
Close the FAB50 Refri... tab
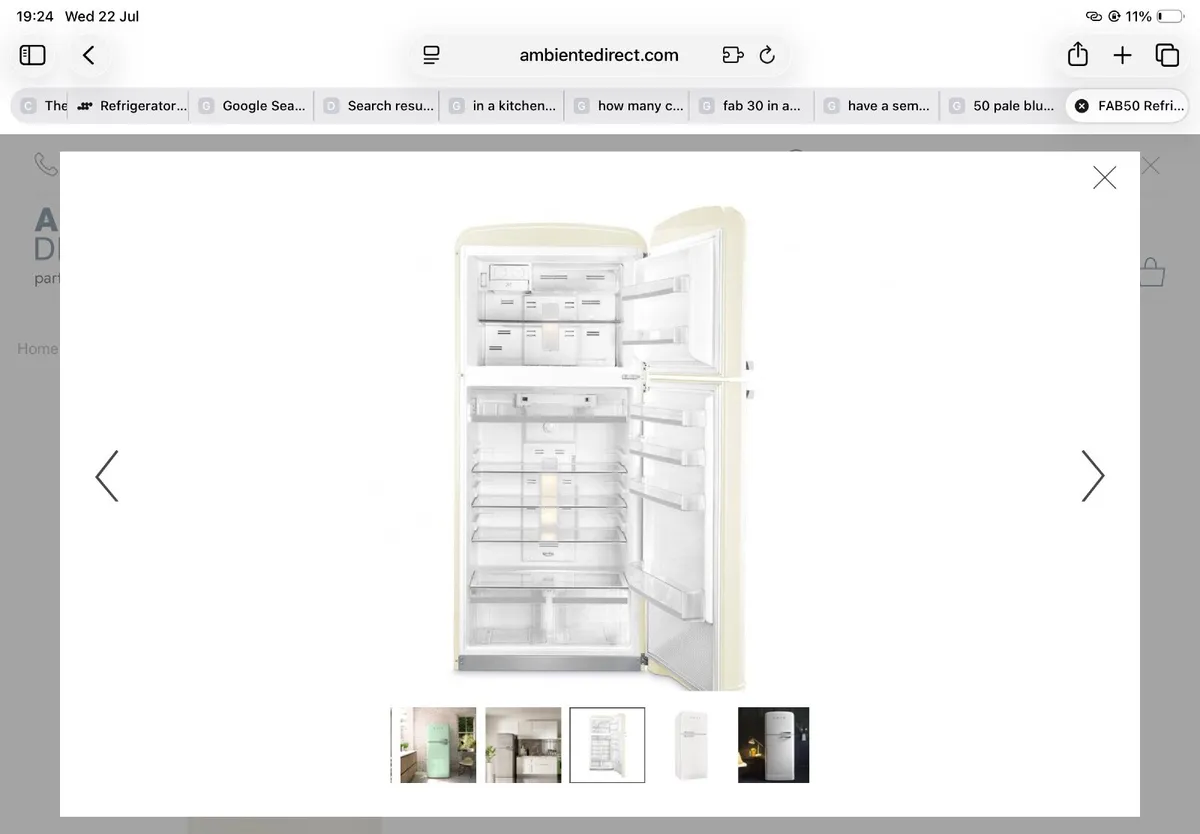pos(1081,106)
